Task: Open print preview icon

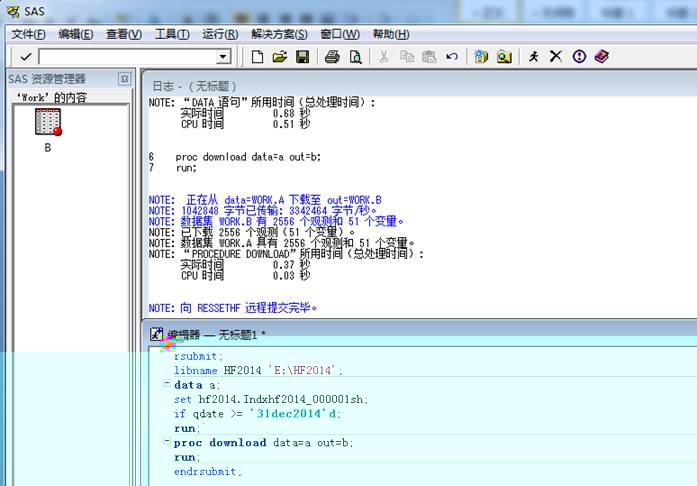Action: [355, 57]
